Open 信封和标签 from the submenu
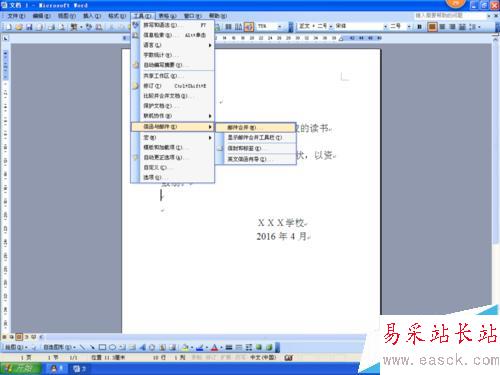 (255, 148)
